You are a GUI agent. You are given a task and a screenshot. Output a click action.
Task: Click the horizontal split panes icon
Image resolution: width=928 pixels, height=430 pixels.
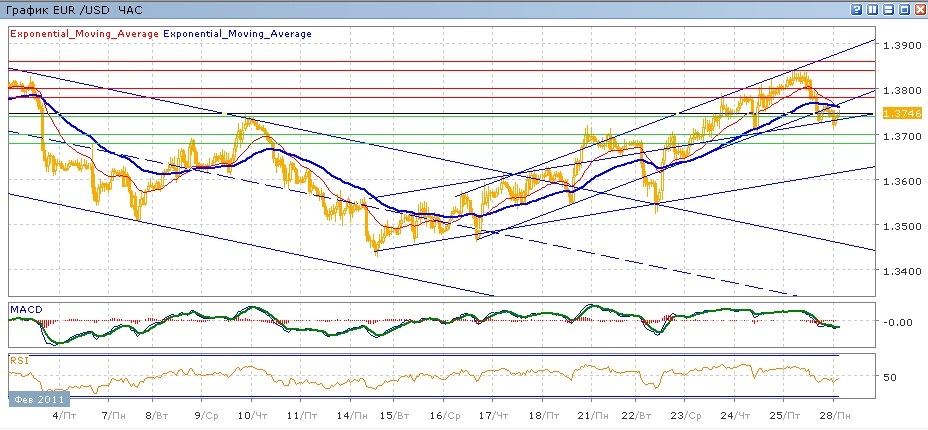point(888,9)
